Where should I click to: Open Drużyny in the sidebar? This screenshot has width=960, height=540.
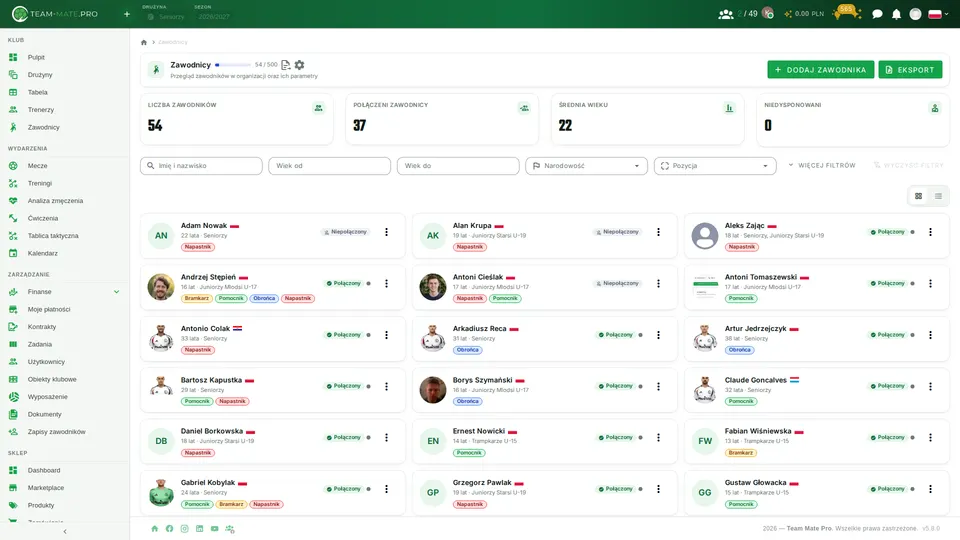point(40,75)
